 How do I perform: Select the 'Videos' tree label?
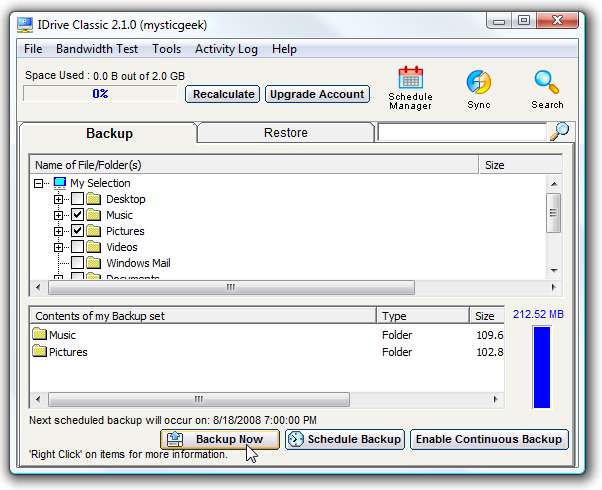(122, 247)
